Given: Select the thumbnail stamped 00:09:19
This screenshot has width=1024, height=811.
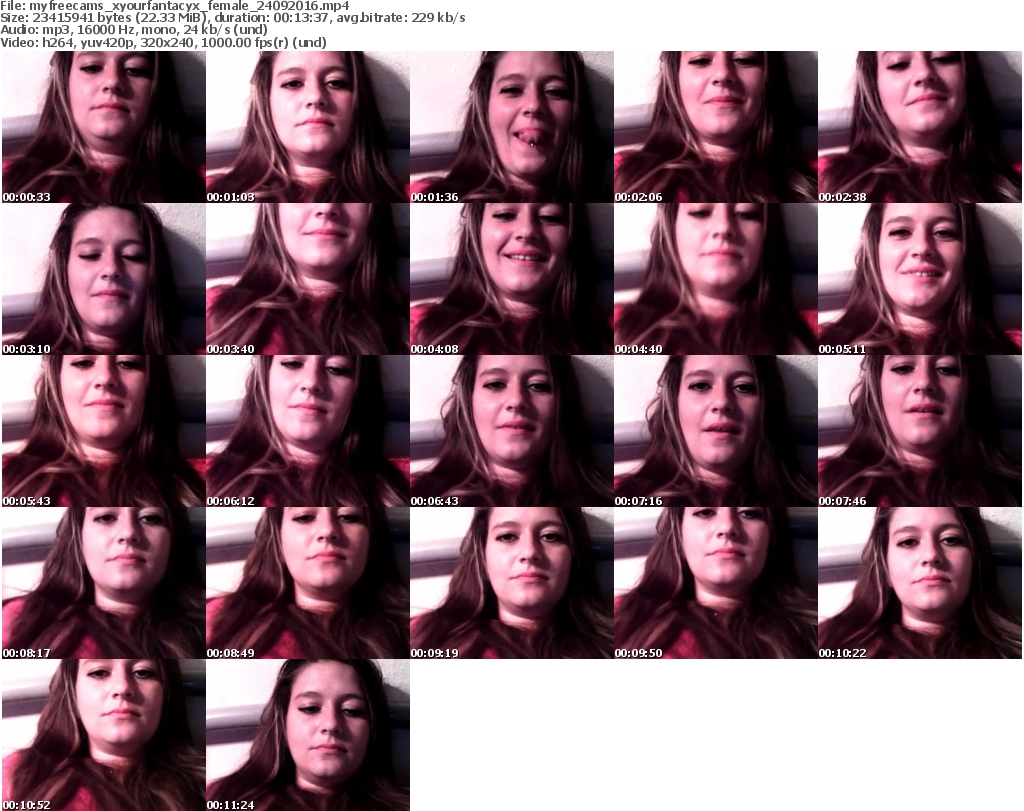Looking at the screenshot, I should click(512, 583).
